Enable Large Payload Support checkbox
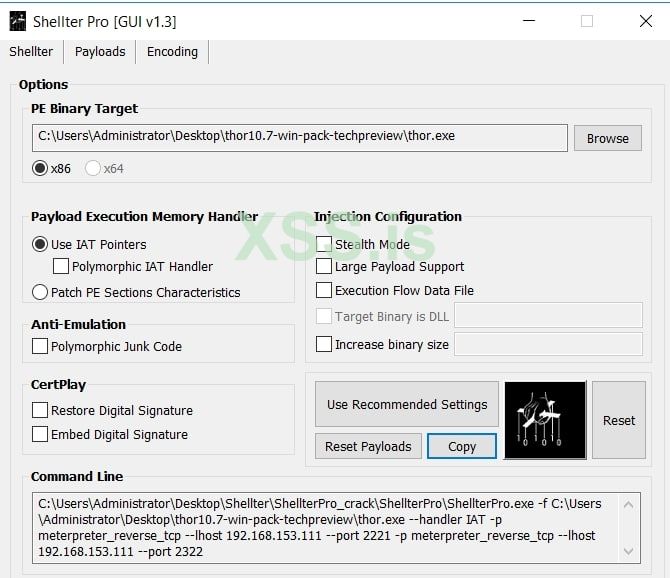 [x=324, y=266]
